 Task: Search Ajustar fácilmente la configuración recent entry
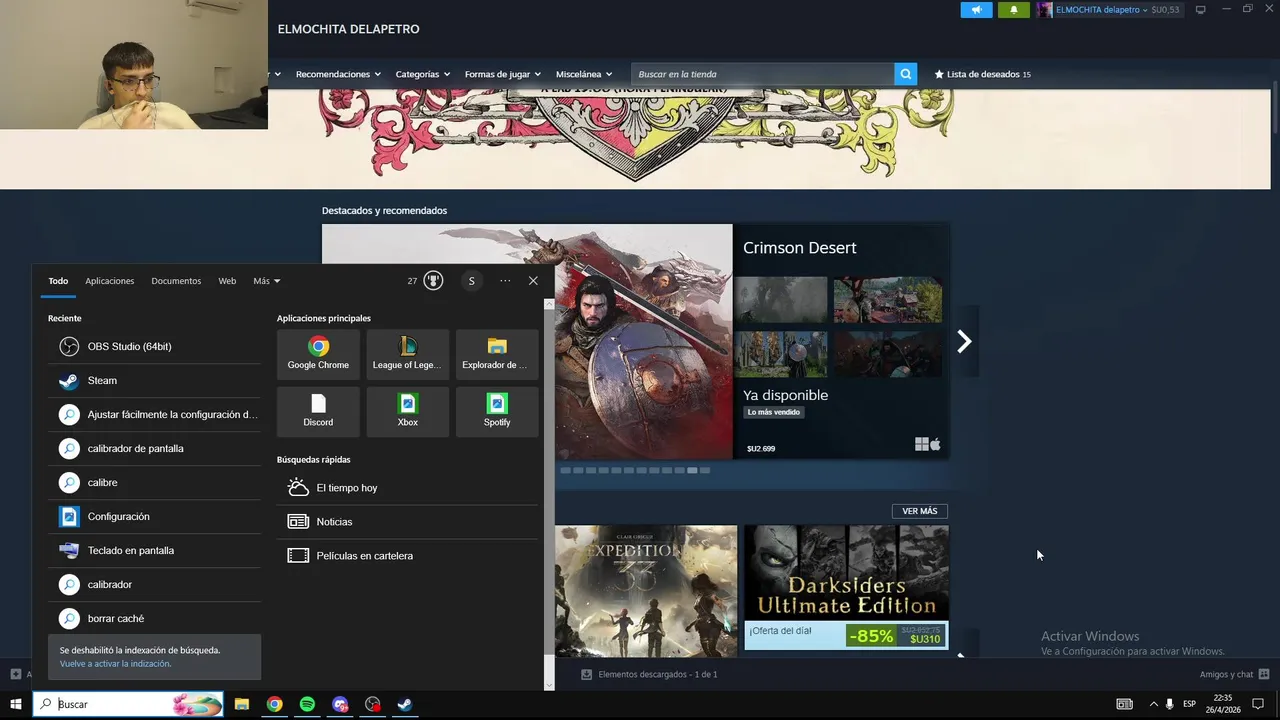point(154,415)
